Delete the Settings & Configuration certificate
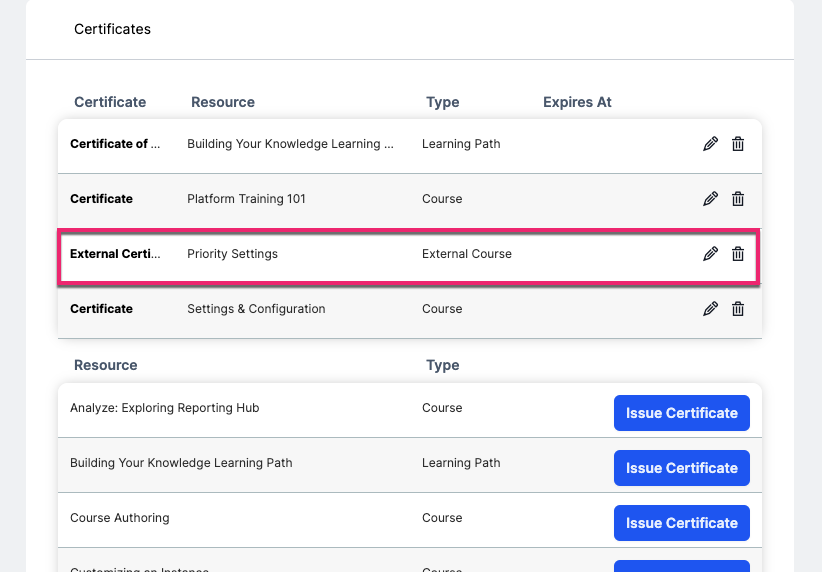The width and height of the screenshot is (822, 572). [x=738, y=309]
